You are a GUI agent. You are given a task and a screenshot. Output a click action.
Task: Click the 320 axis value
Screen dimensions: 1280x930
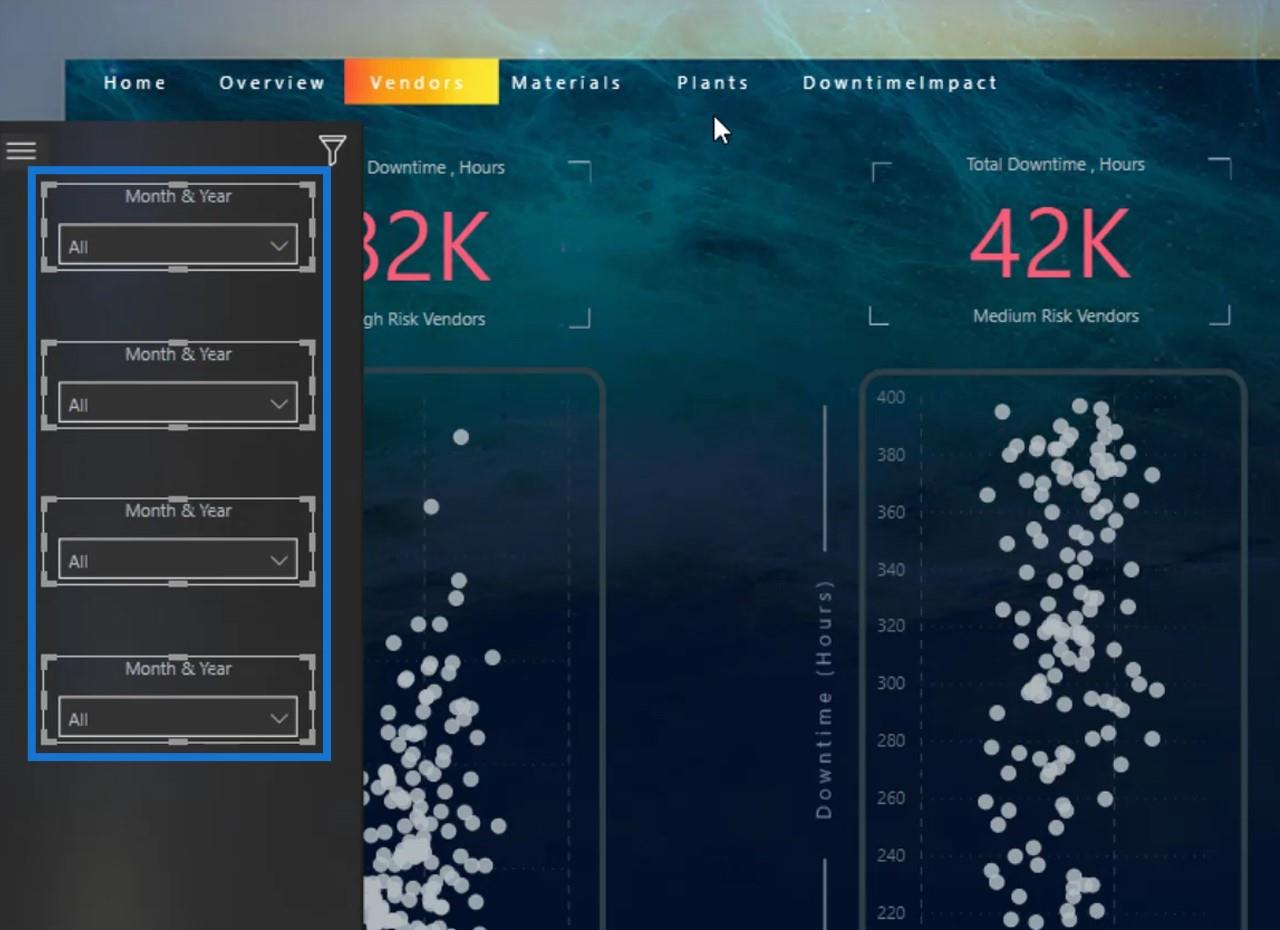point(891,626)
